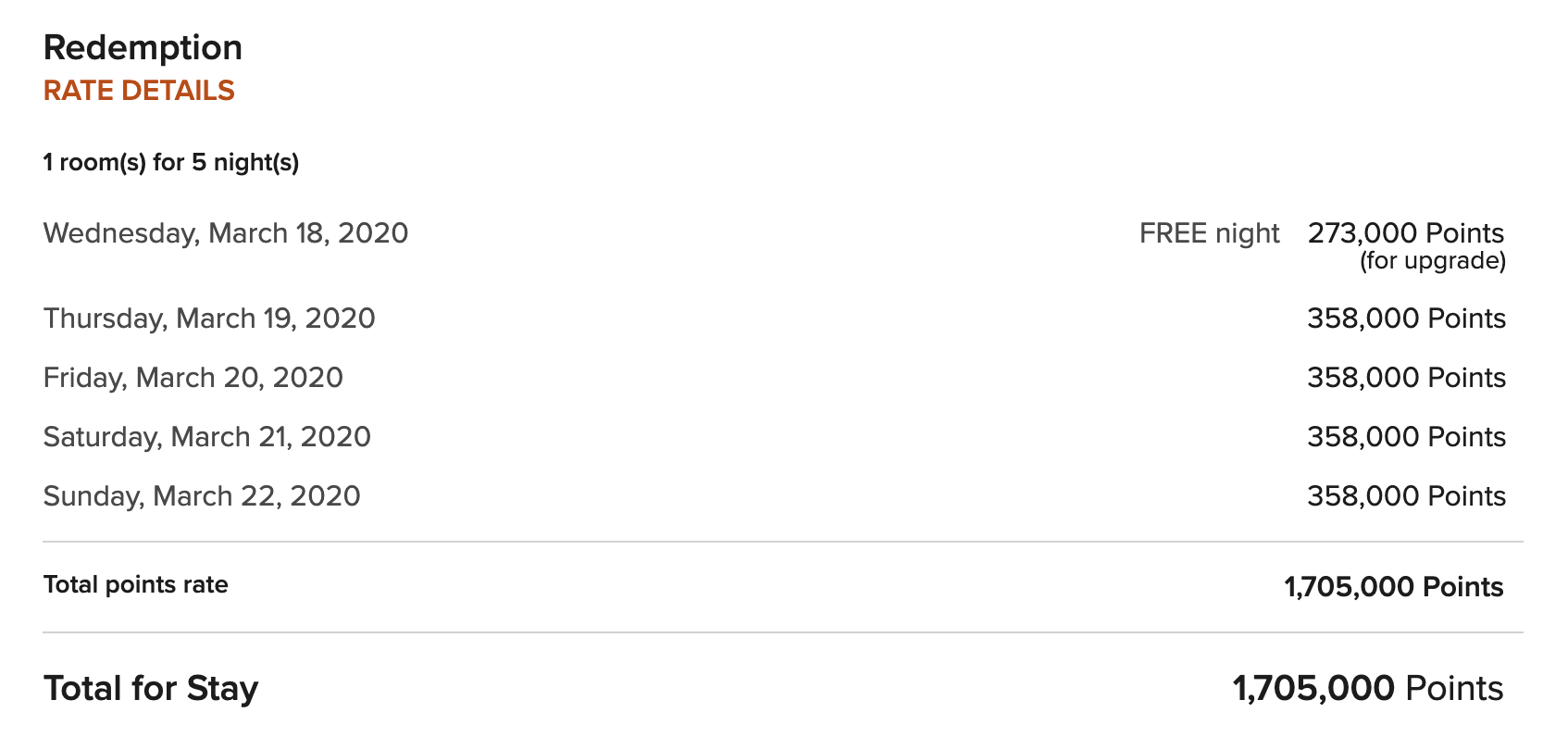Select the Redemption heading

(143, 47)
